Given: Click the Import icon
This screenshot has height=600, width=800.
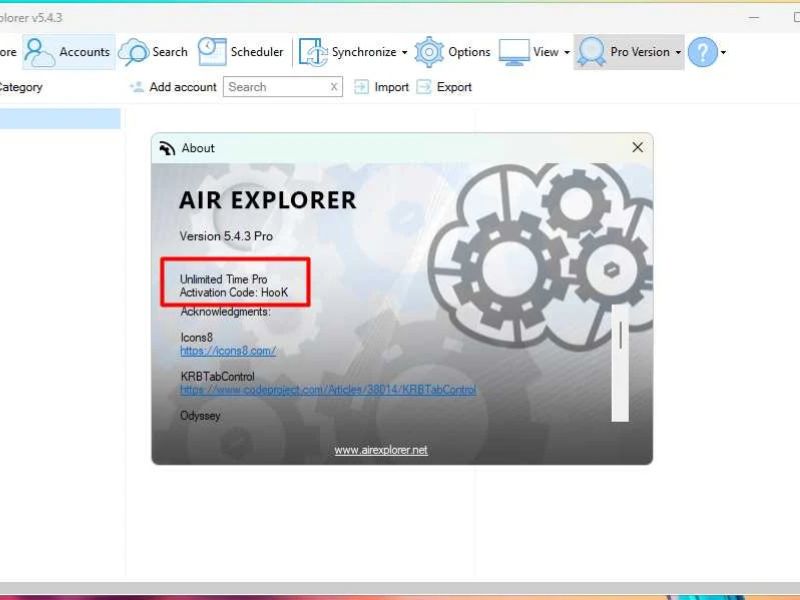Looking at the screenshot, I should [x=361, y=87].
